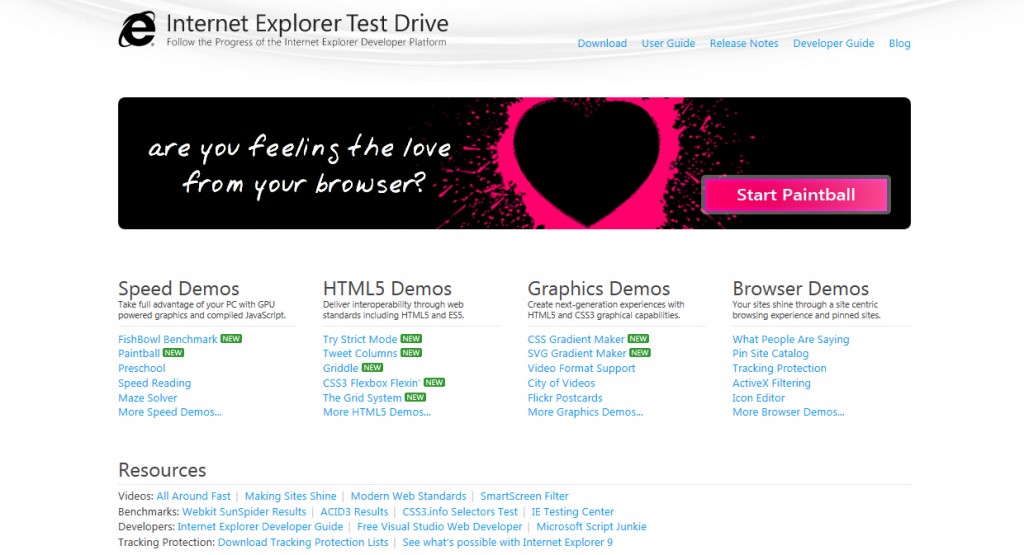View More Graphics Demos

pos(585,412)
